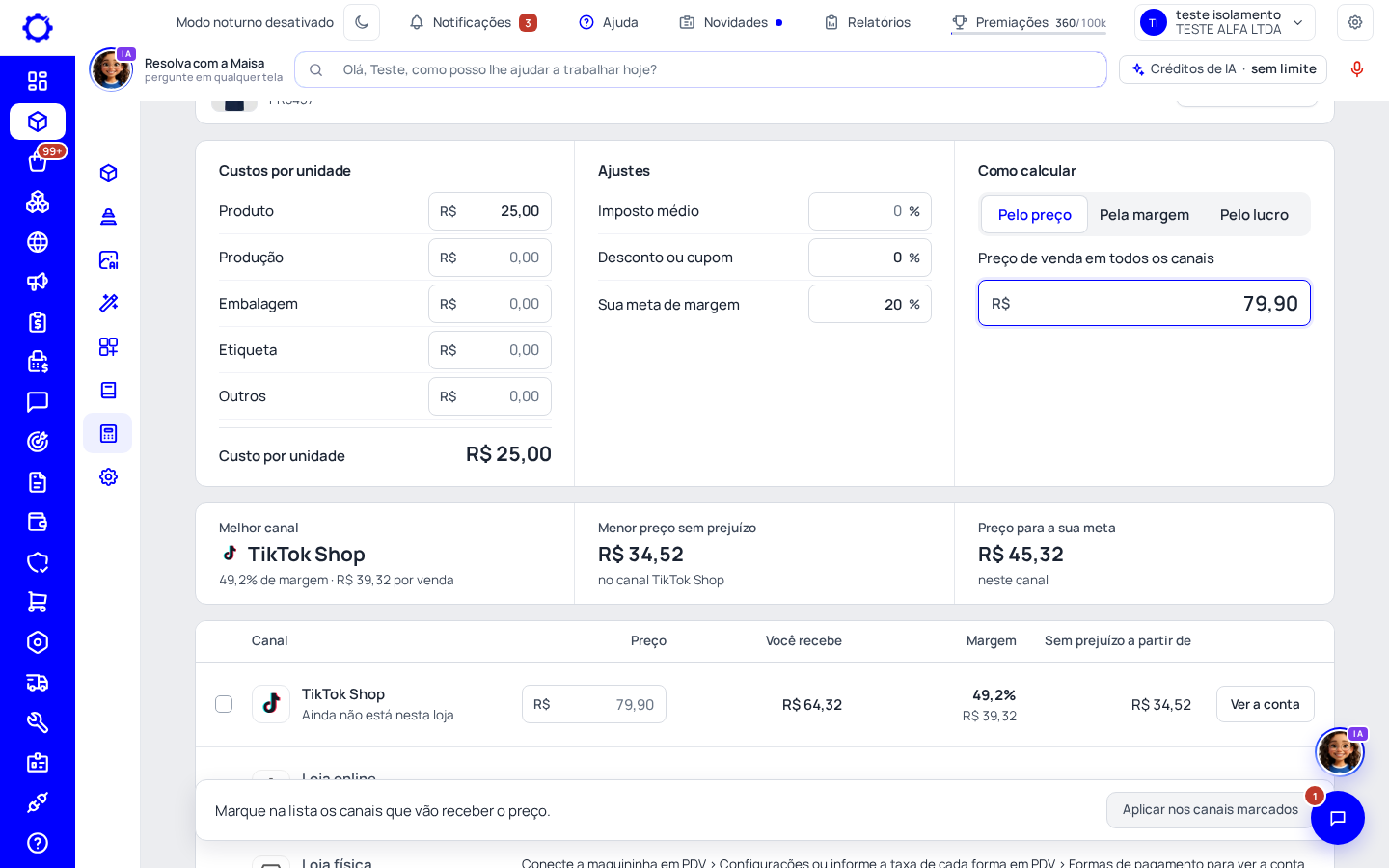Open Novidades in the top bar
Image resolution: width=1389 pixels, height=868 pixels.
coord(731,22)
